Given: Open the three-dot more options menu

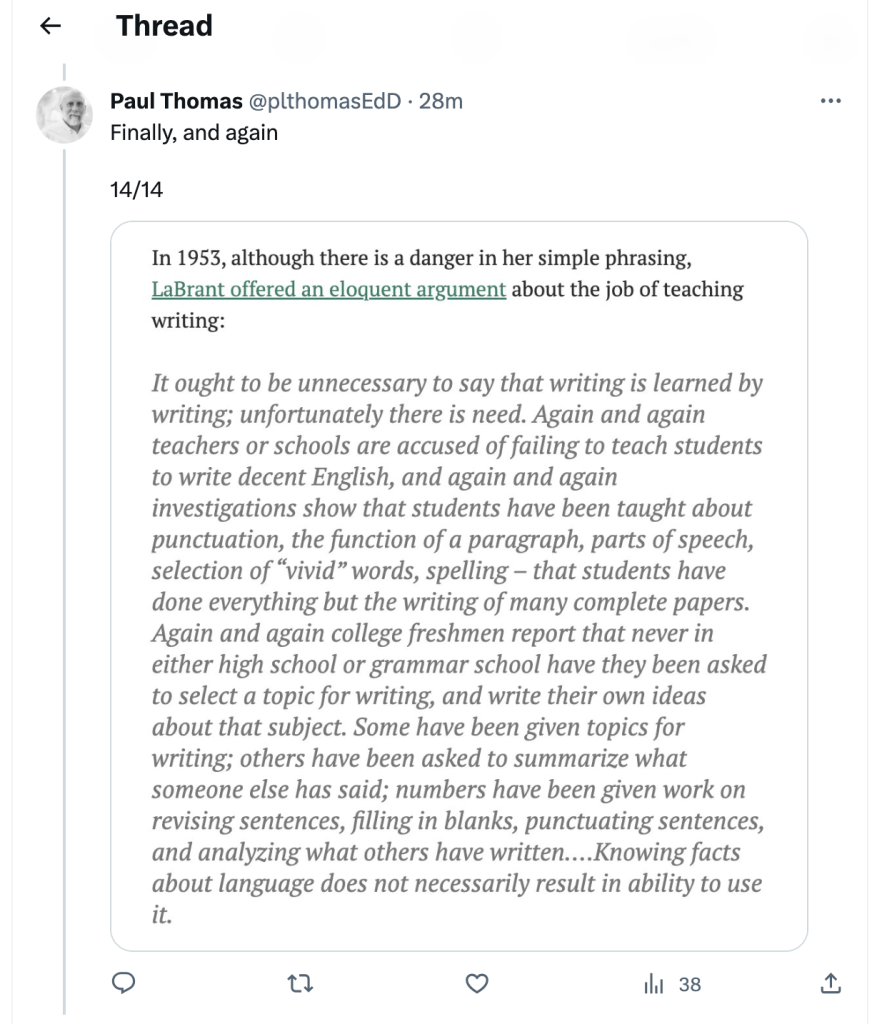Looking at the screenshot, I should coord(830,101).
